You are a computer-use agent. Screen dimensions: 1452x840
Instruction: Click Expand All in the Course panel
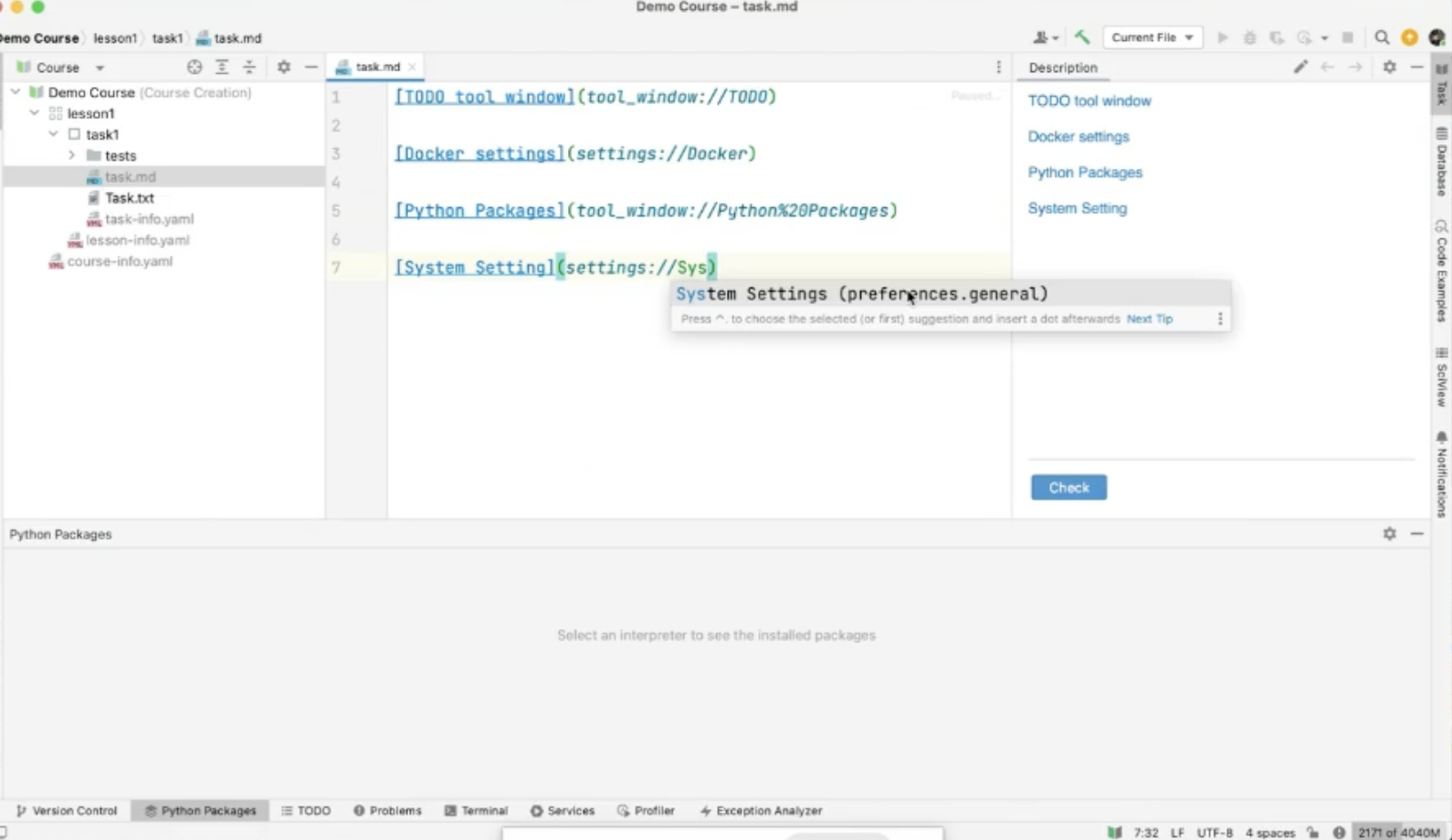[x=222, y=67]
